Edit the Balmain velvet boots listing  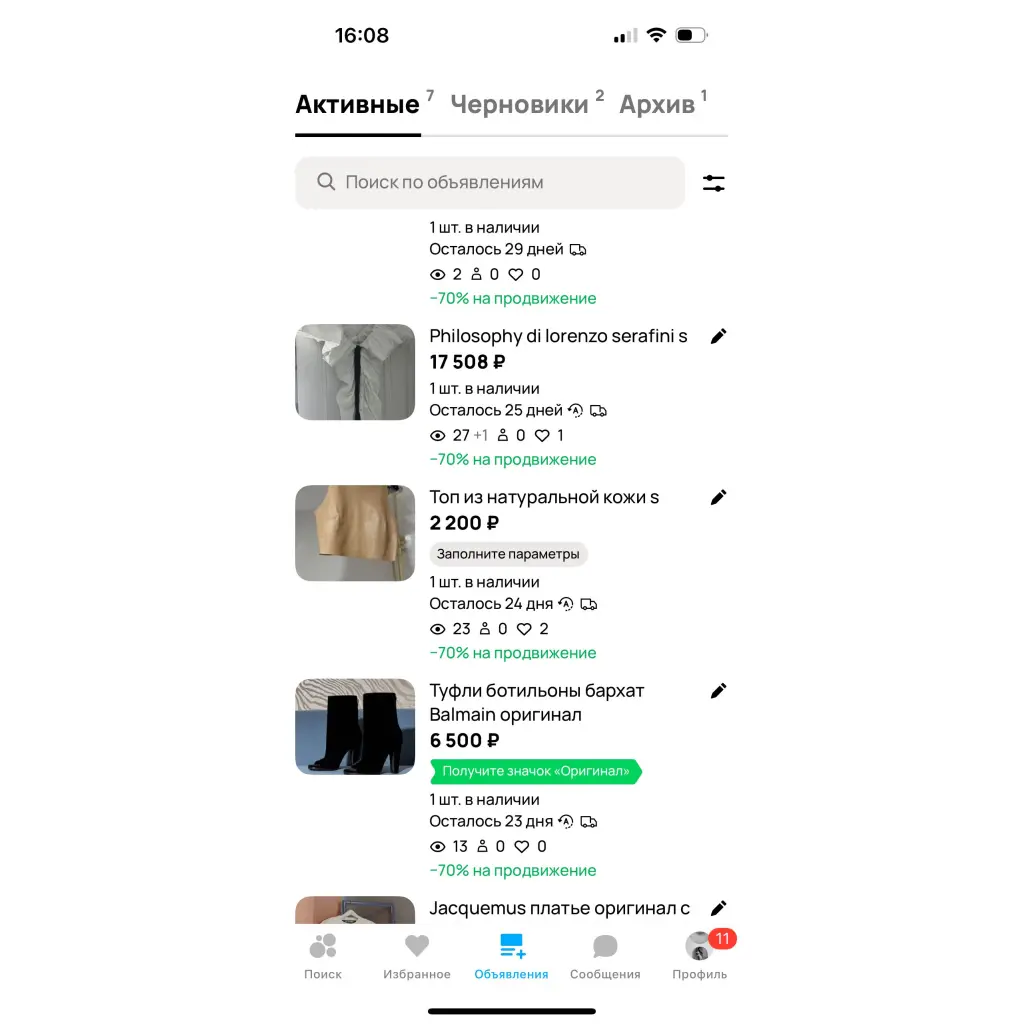coord(718,691)
